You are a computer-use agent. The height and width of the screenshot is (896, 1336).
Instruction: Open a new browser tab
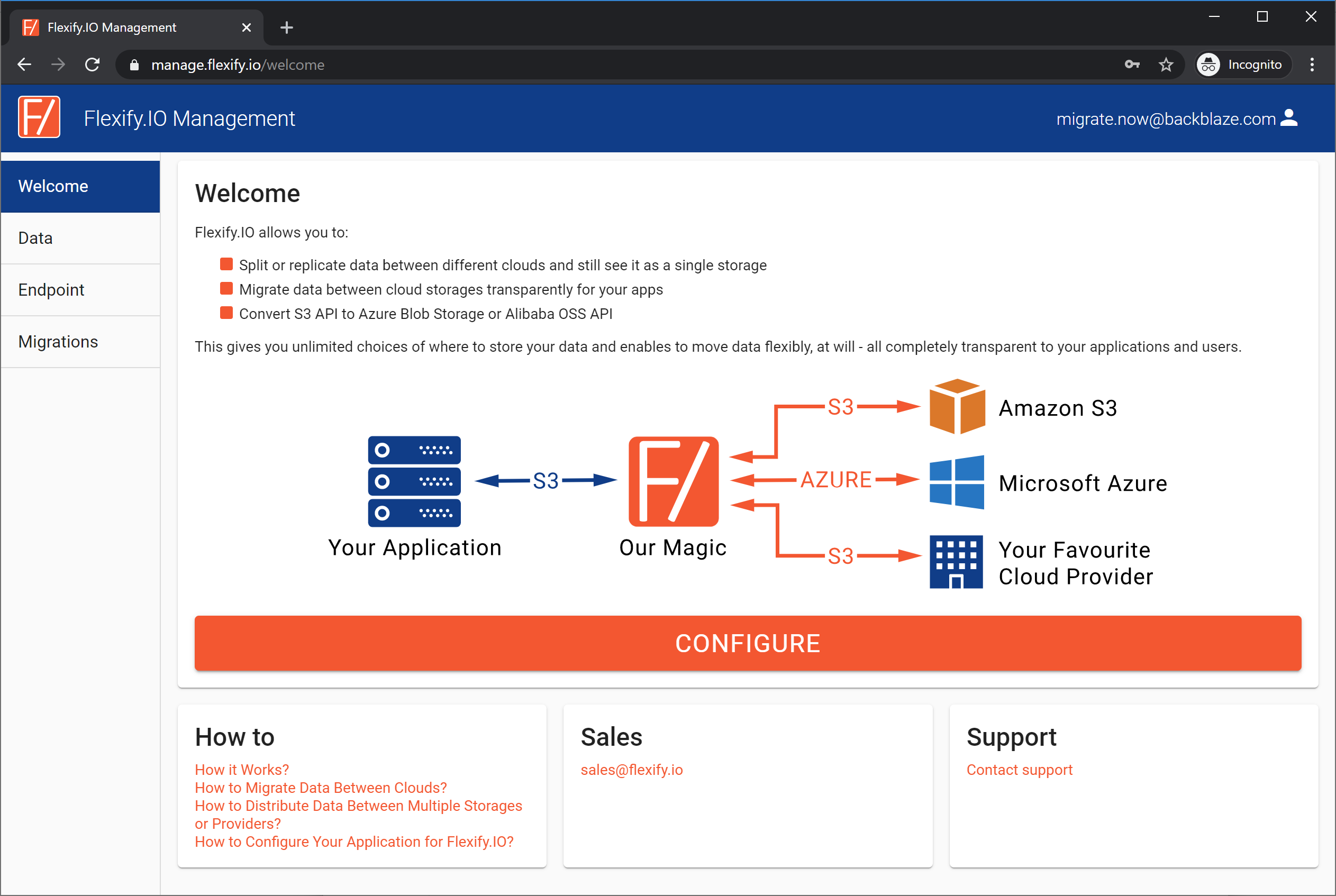click(x=287, y=28)
